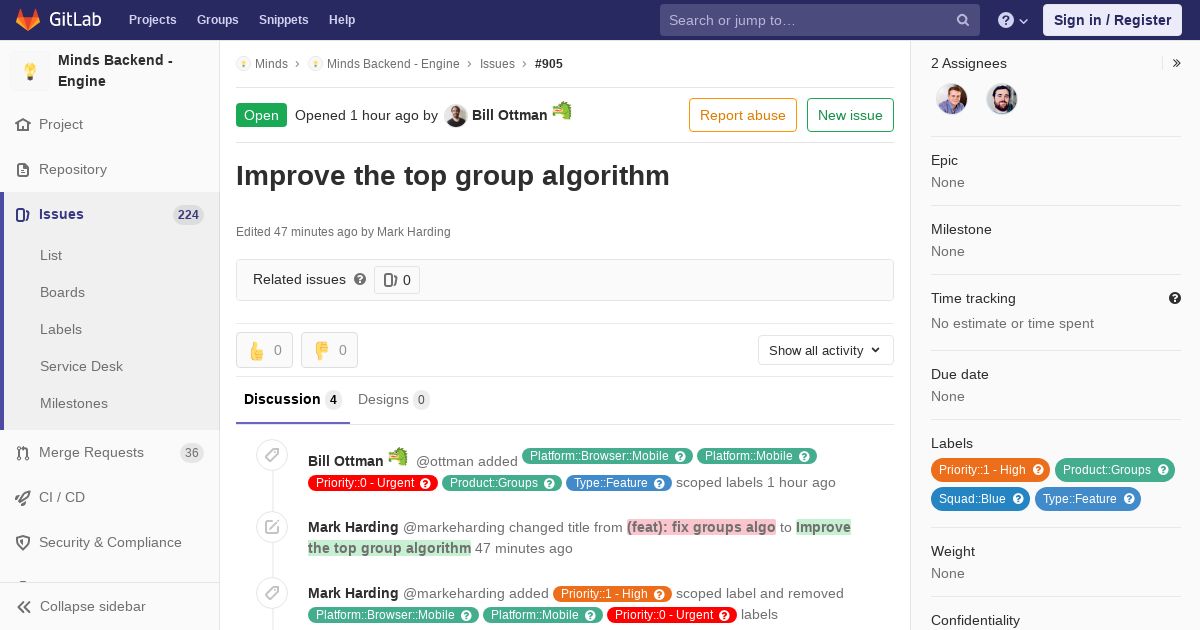Screen dimensions: 1200x630
Task: Toggle the thumbs down reaction
Action: tap(329, 350)
